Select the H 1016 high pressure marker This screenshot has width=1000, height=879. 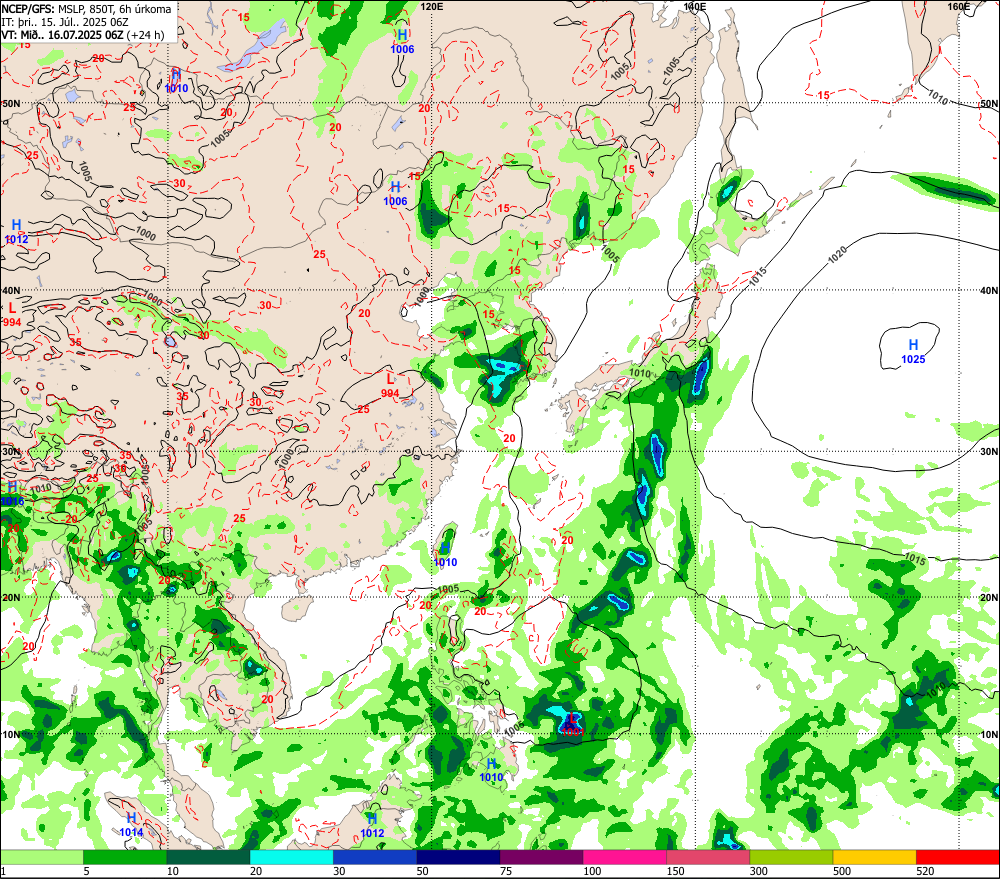click(x=12, y=494)
